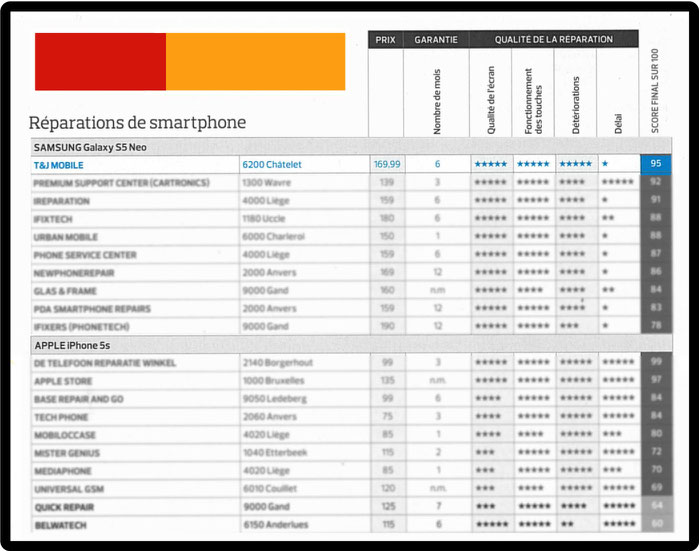Viewport: 699px width, 551px height.
Task: Click the 'UNIVERSAL GSM' shop name
Action: click(69, 489)
